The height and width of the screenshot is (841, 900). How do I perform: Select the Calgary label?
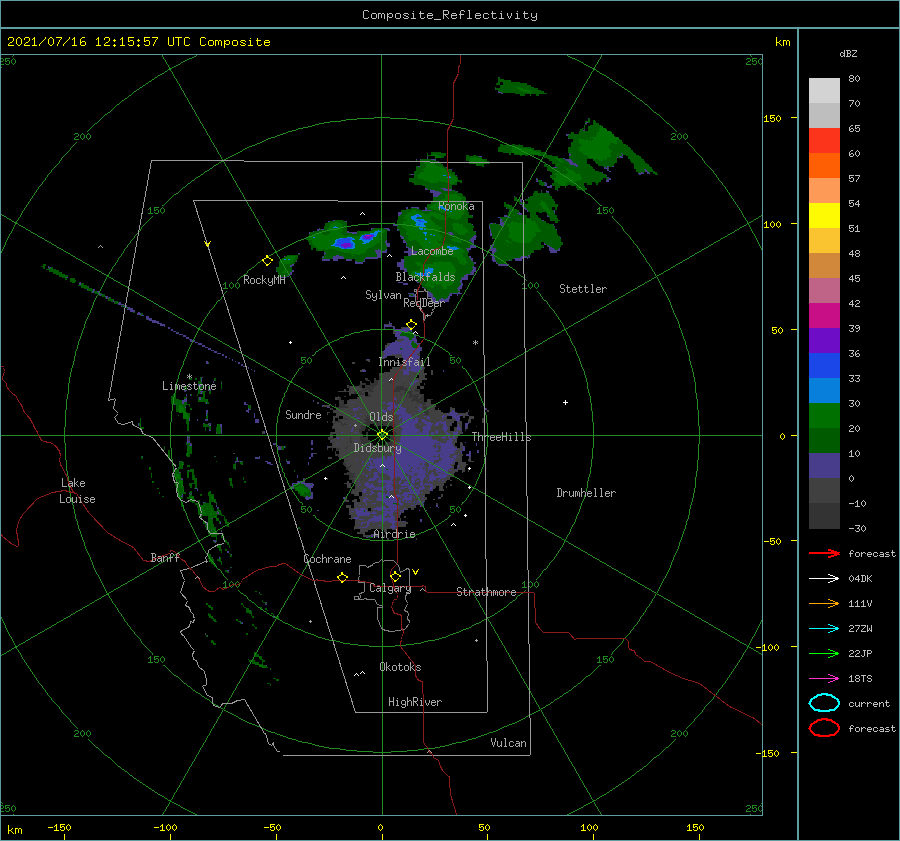[390, 588]
